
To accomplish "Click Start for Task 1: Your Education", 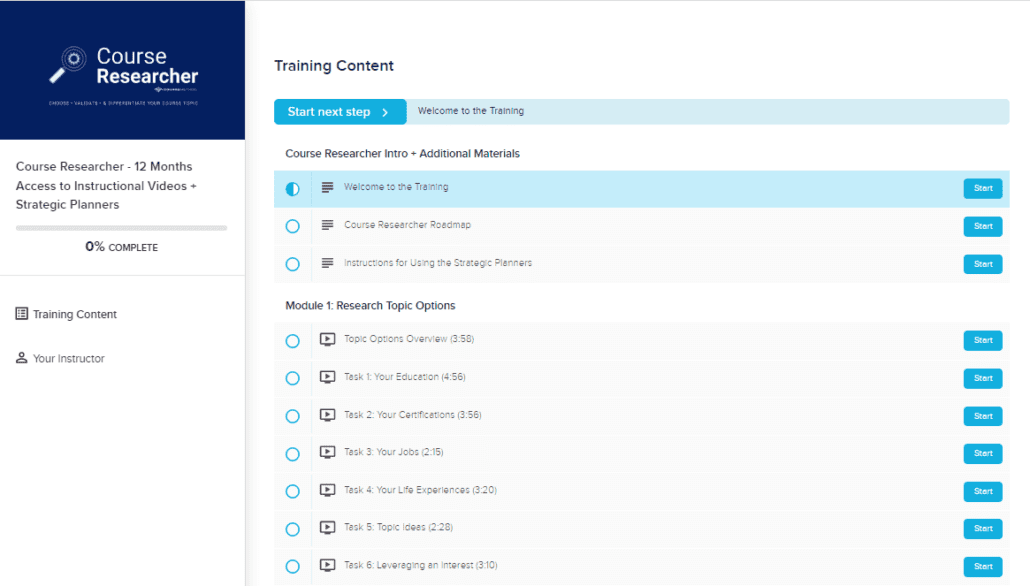I will pyautogui.click(x=983, y=378).
